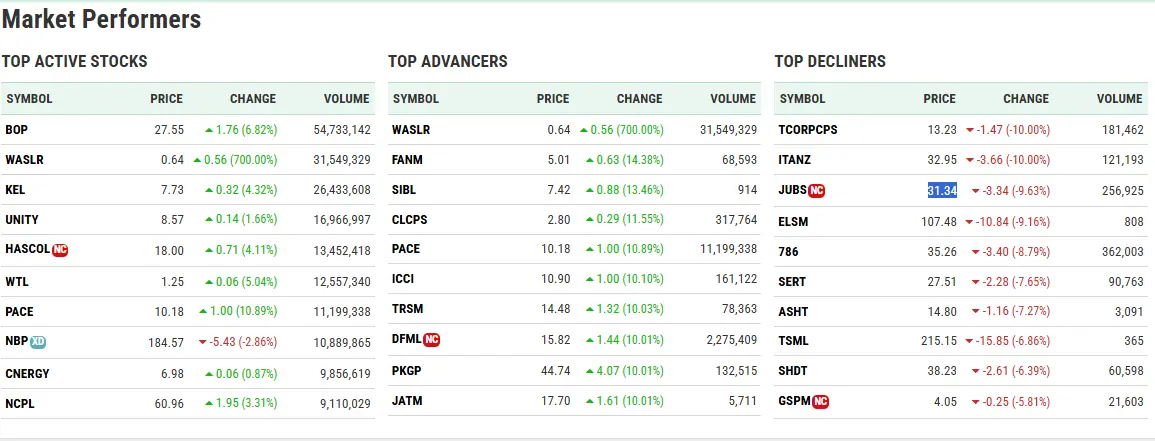Screen dimensions: 1155x441
Task: Click the Volume header in Top Active Stocks
Action: tap(347, 99)
